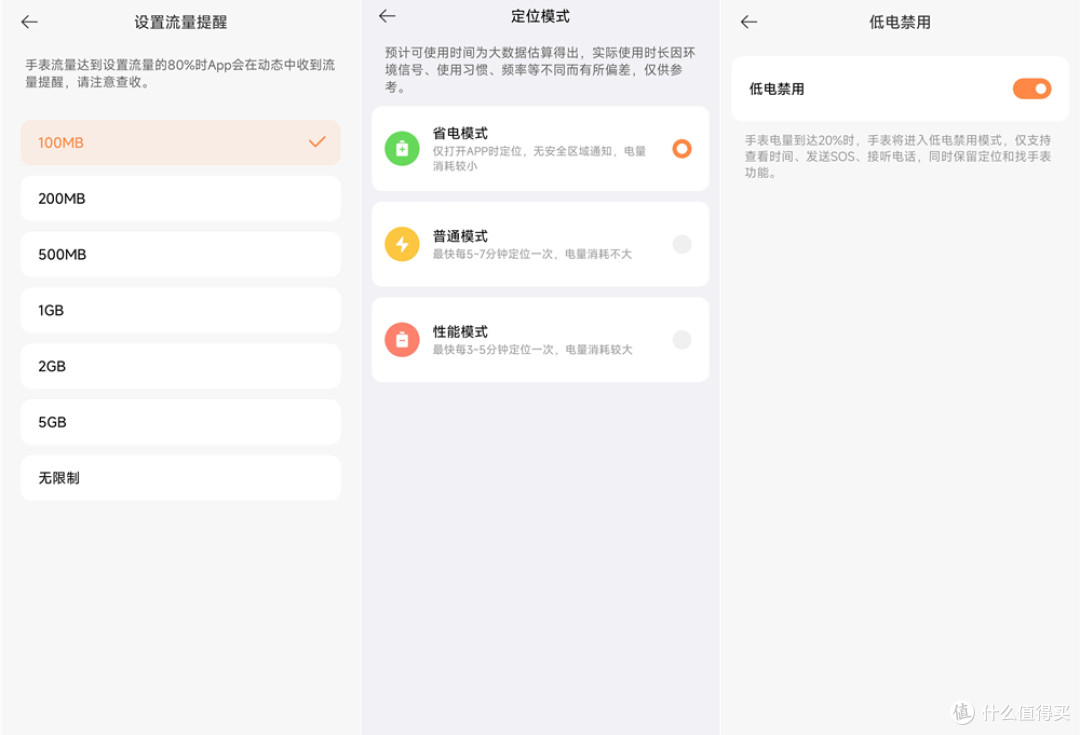Click the 预计可使用时间 disclaimer text
This screenshot has width=1080, height=735.
click(x=540, y=70)
